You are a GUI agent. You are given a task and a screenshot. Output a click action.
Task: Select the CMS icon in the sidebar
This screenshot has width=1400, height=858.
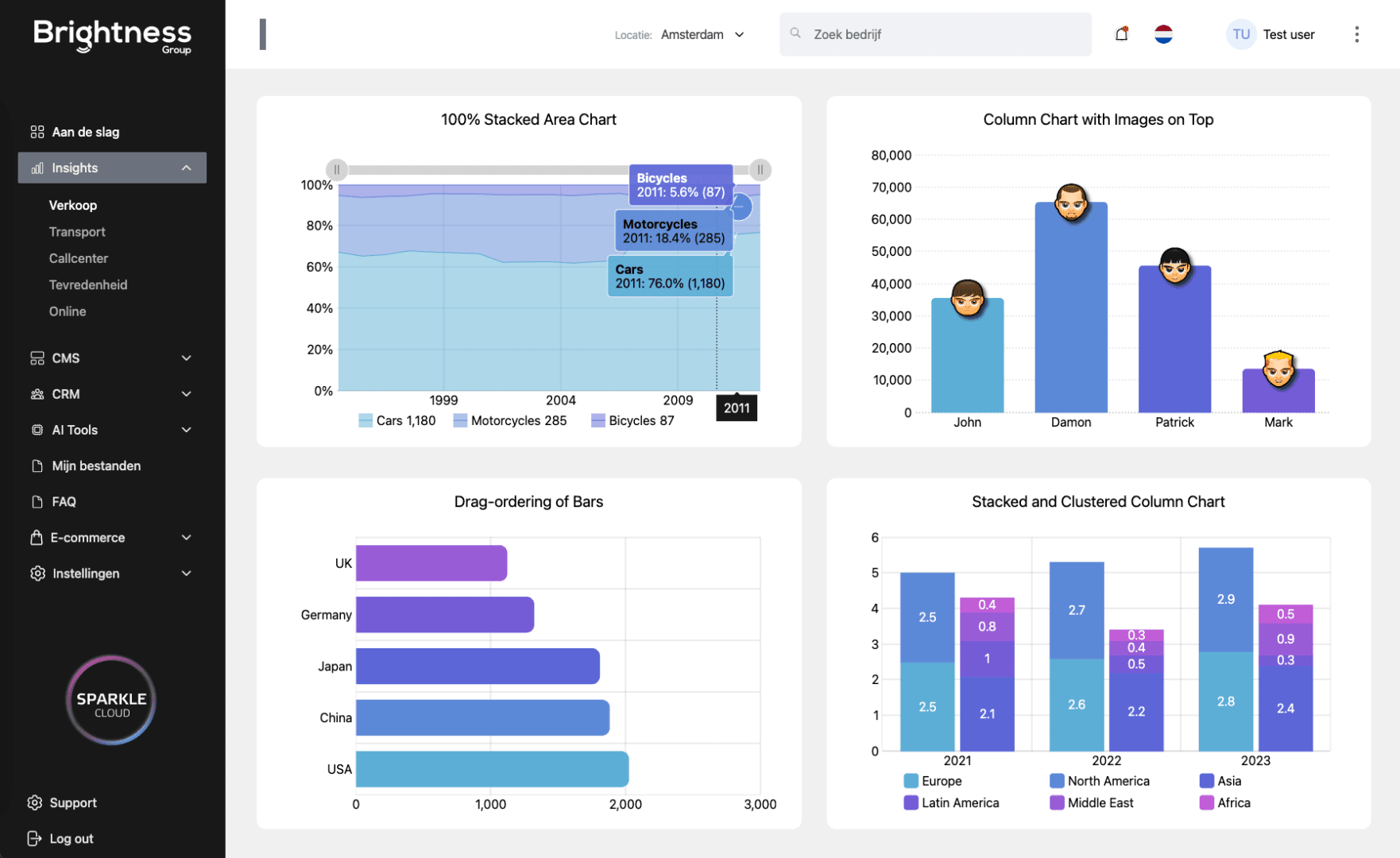(37, 358)
